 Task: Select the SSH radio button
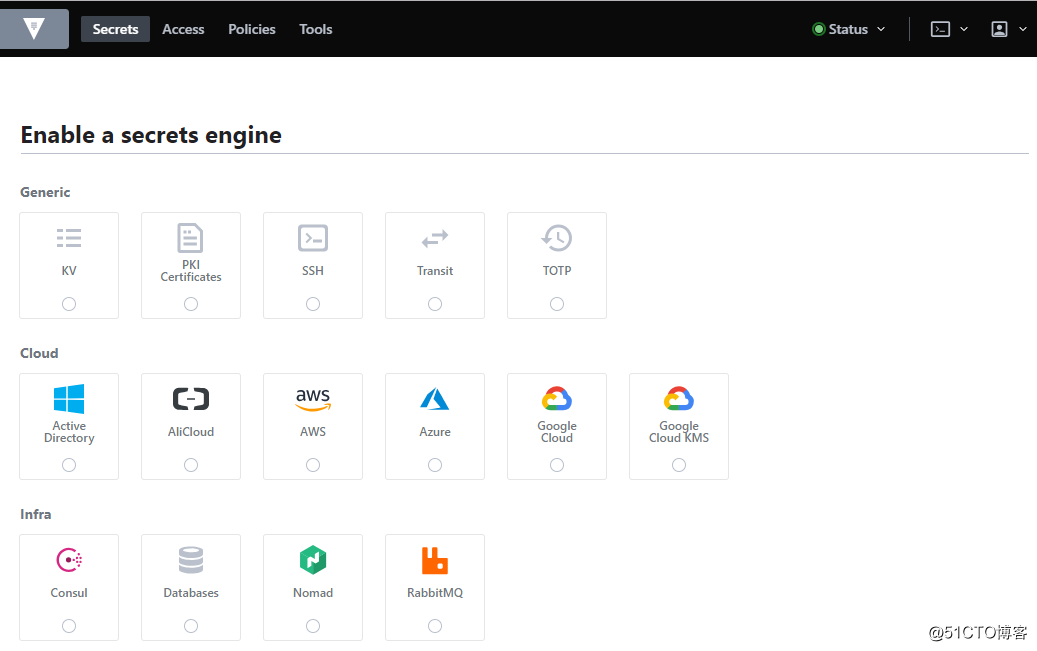313,304
